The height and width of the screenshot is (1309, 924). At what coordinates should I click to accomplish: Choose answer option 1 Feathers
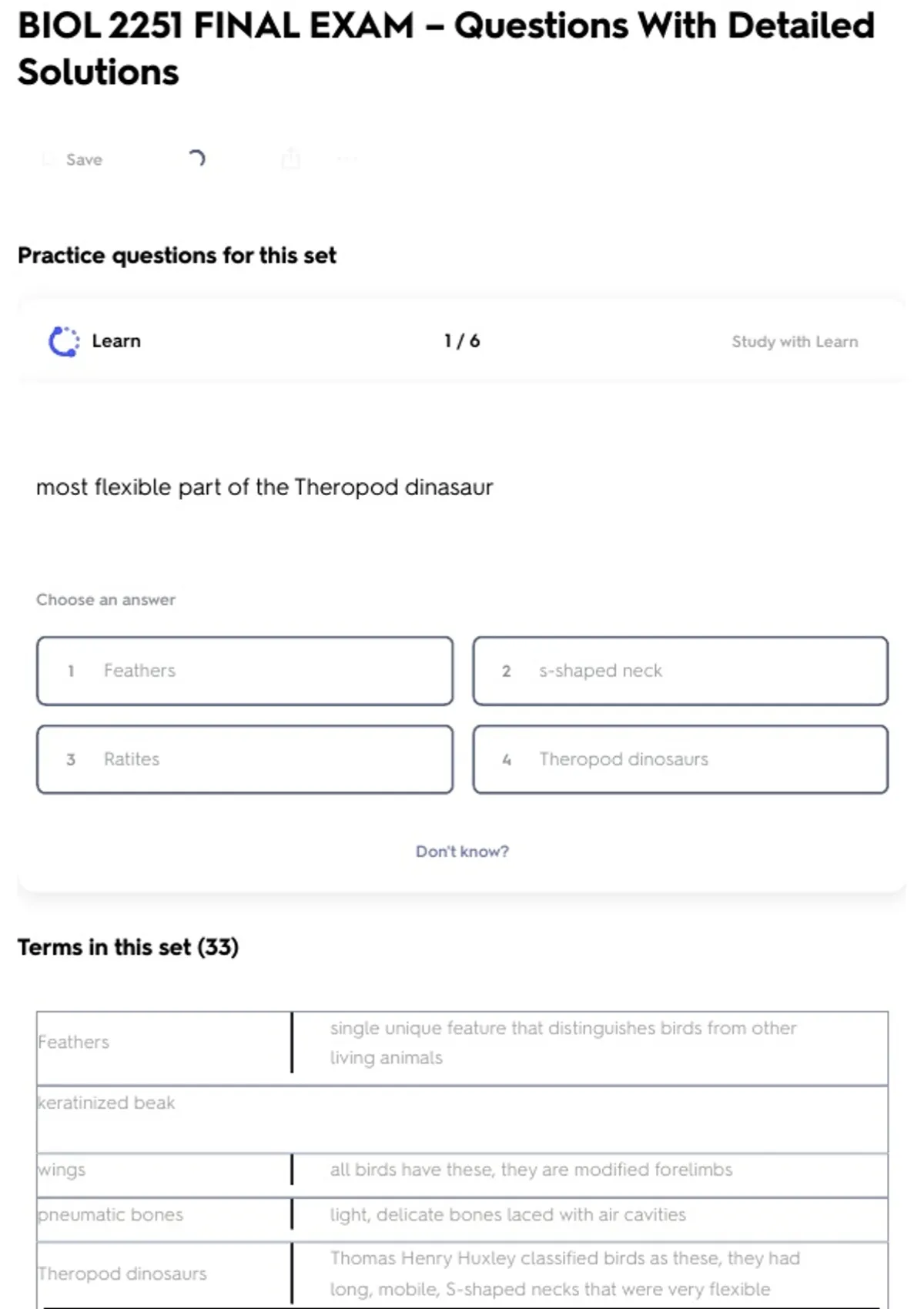[x=245, y=671]
